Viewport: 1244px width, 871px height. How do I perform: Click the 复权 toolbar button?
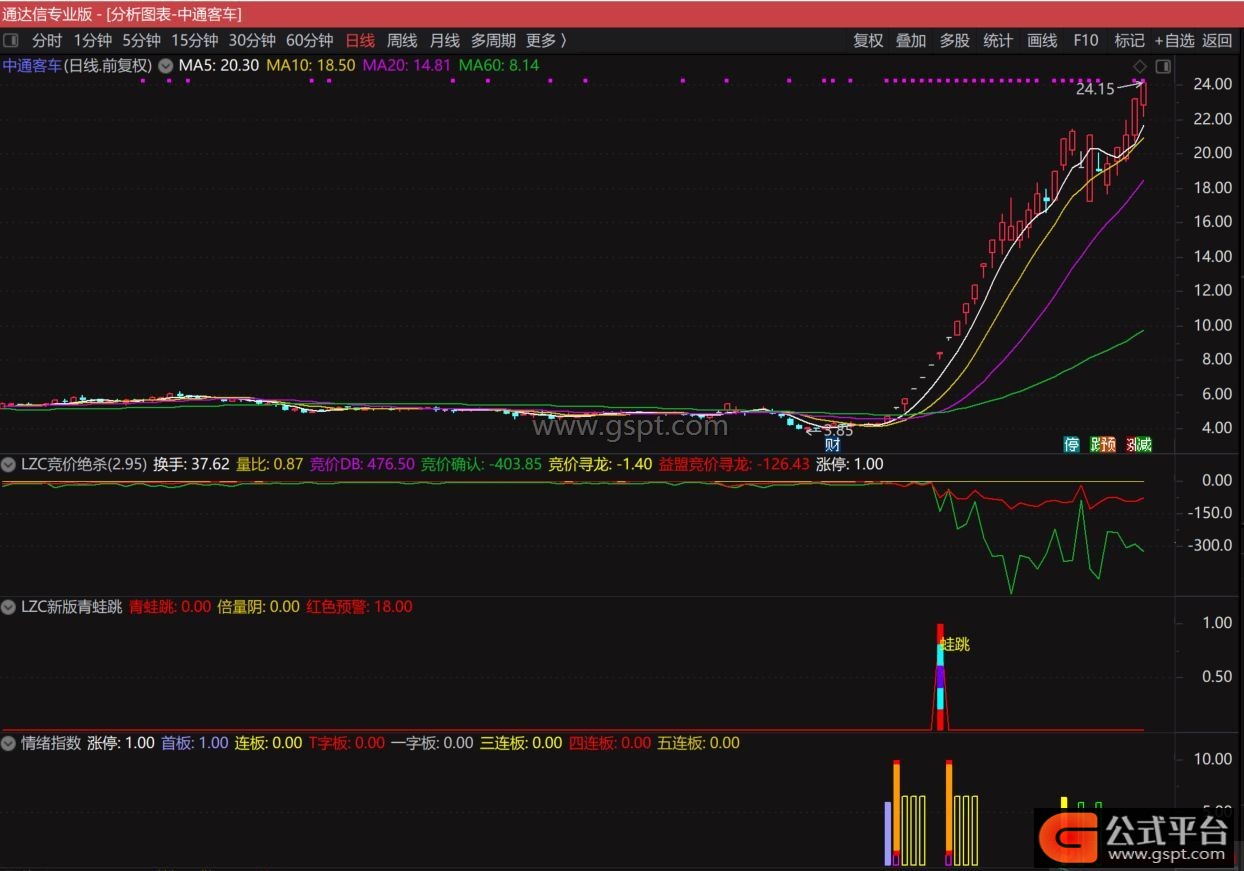(x=868, y=41)
